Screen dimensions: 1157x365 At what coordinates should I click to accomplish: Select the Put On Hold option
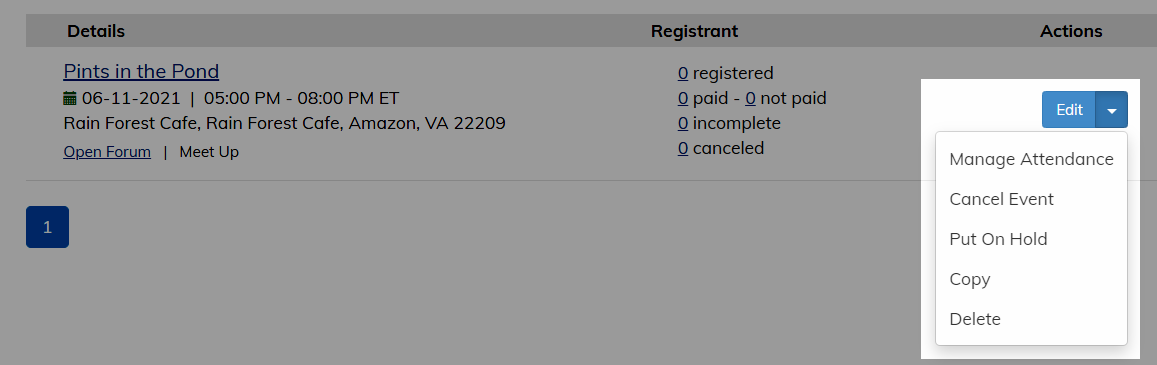click(1031, 239)
